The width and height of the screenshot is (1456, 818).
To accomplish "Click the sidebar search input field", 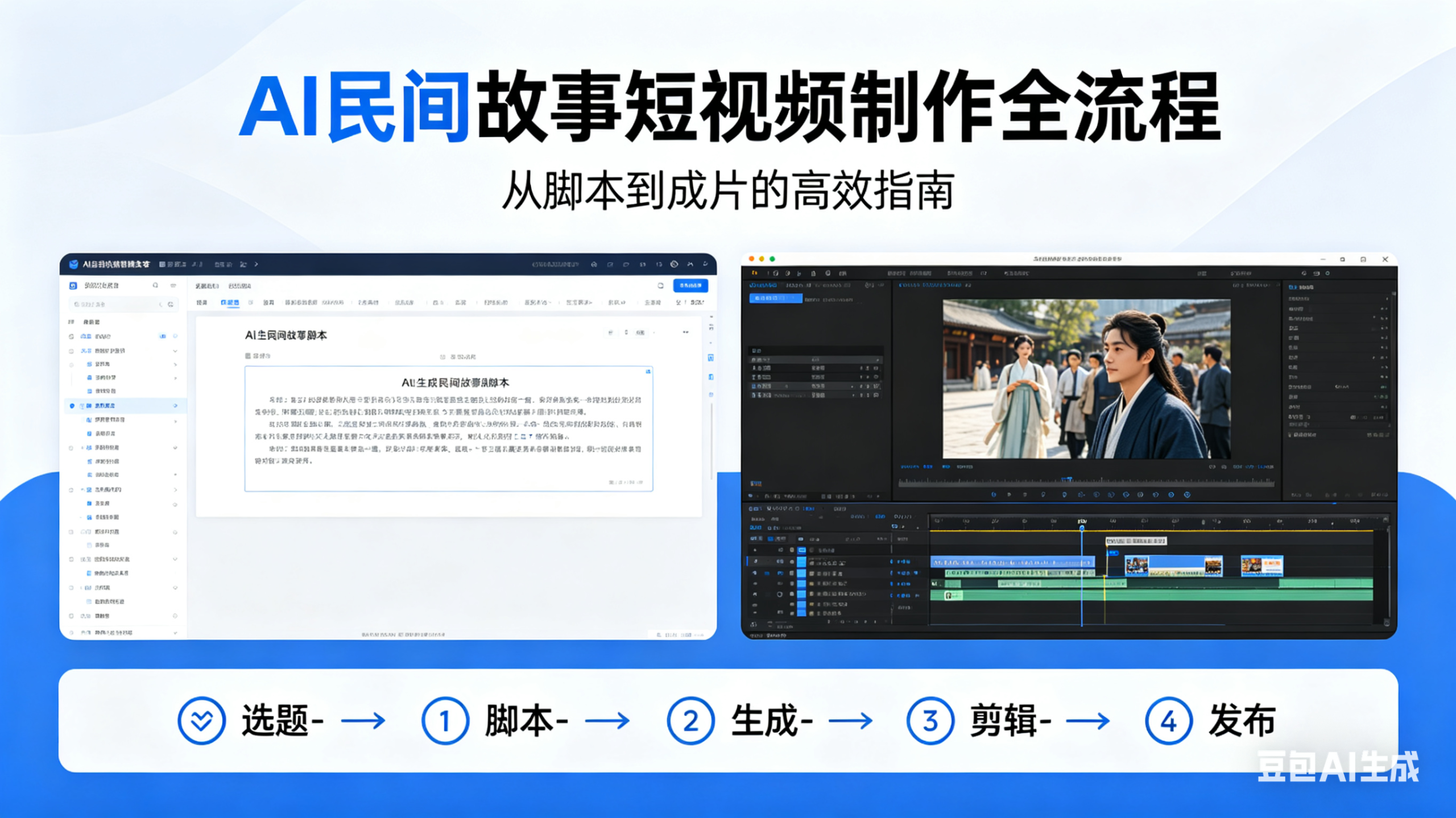I will coord(123,305).
